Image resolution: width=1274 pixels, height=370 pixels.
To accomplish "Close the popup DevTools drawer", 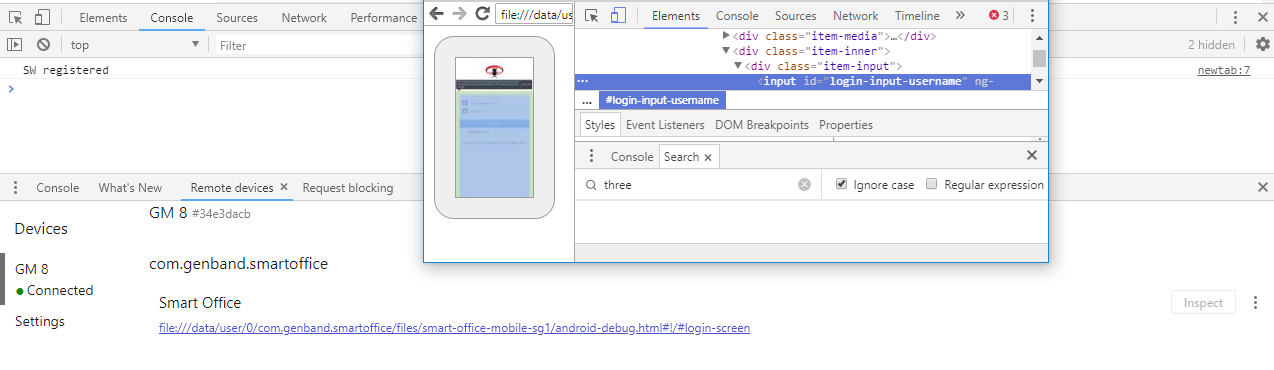I will [x=1032, y=155].
